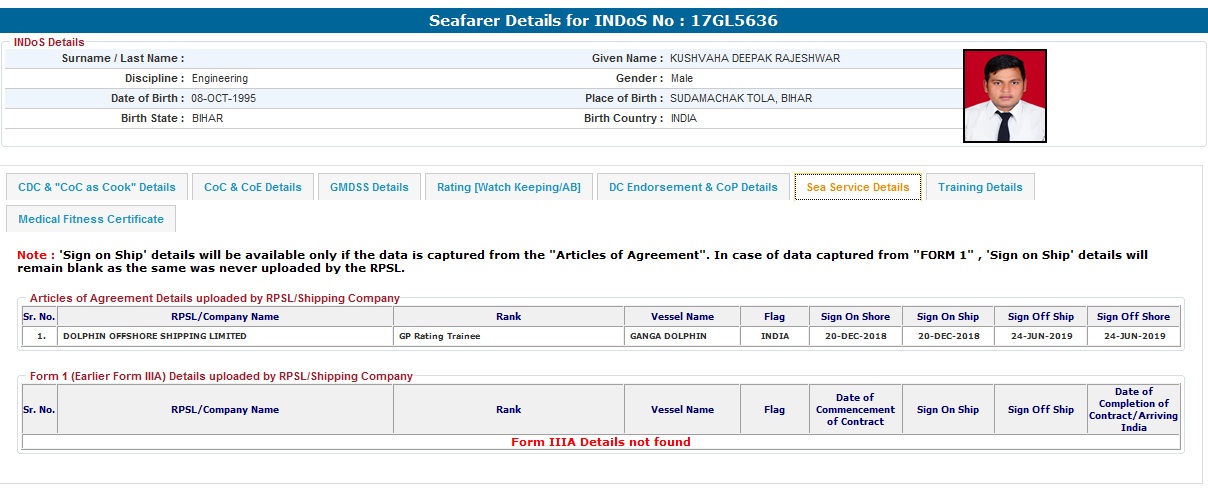1208x496 pixels.
Task: Click the "Form IIIA Details not found" message
Action: click(x=600, y=442)
